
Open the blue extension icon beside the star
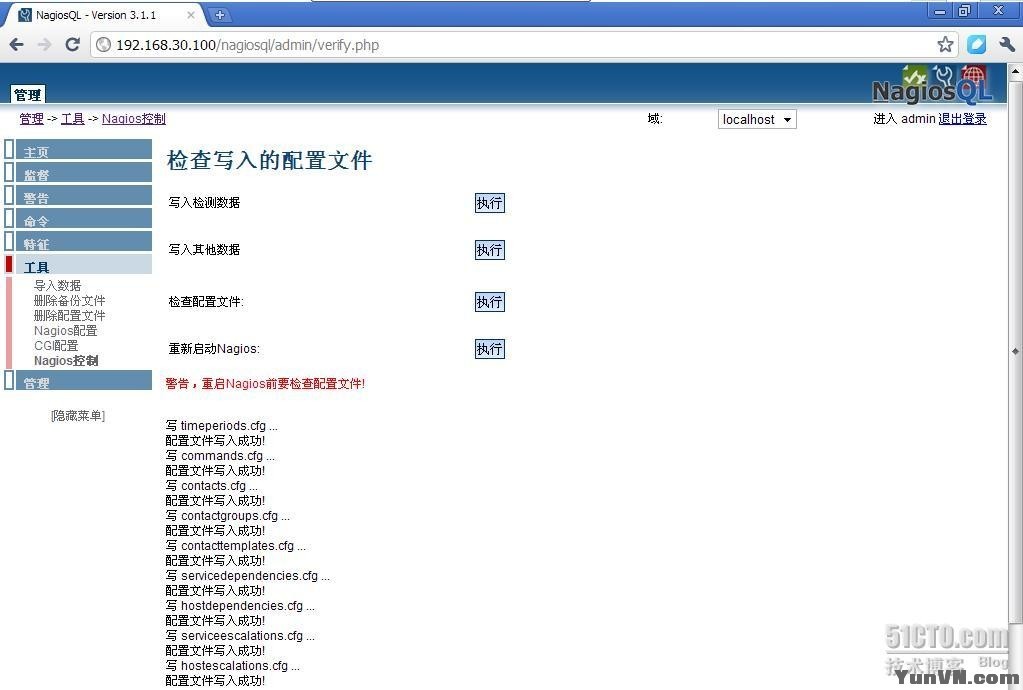coord(976,44)
